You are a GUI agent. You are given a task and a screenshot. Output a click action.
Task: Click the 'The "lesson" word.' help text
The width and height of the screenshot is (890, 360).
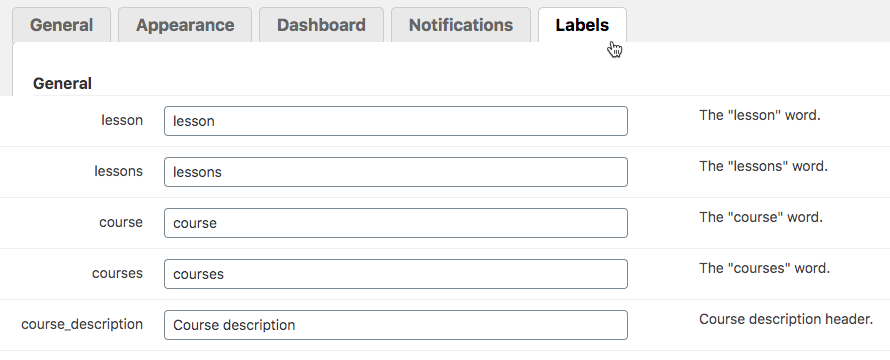(760, 115)
